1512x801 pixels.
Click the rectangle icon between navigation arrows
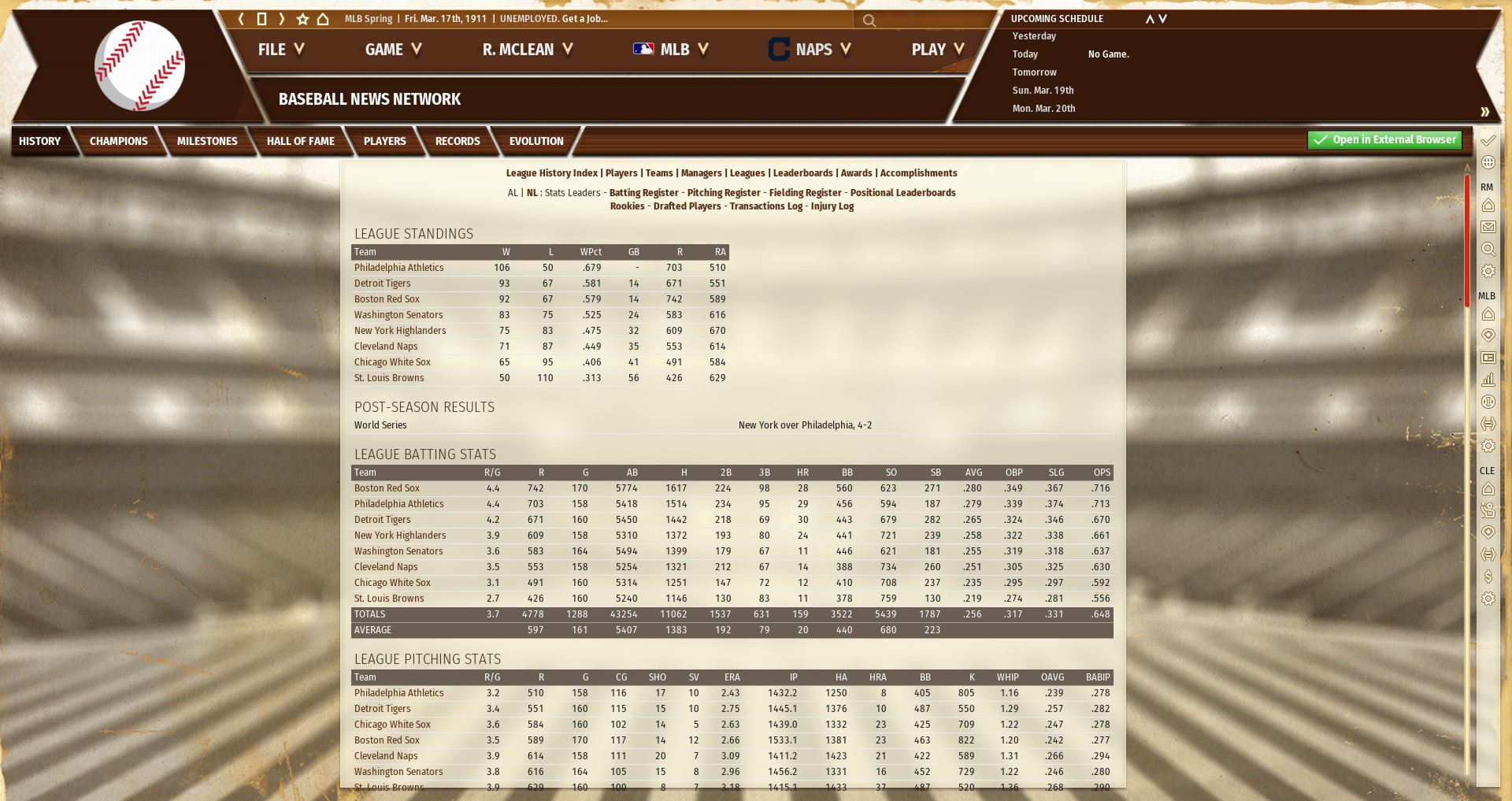pyautogui.click(x=261, y=19)
